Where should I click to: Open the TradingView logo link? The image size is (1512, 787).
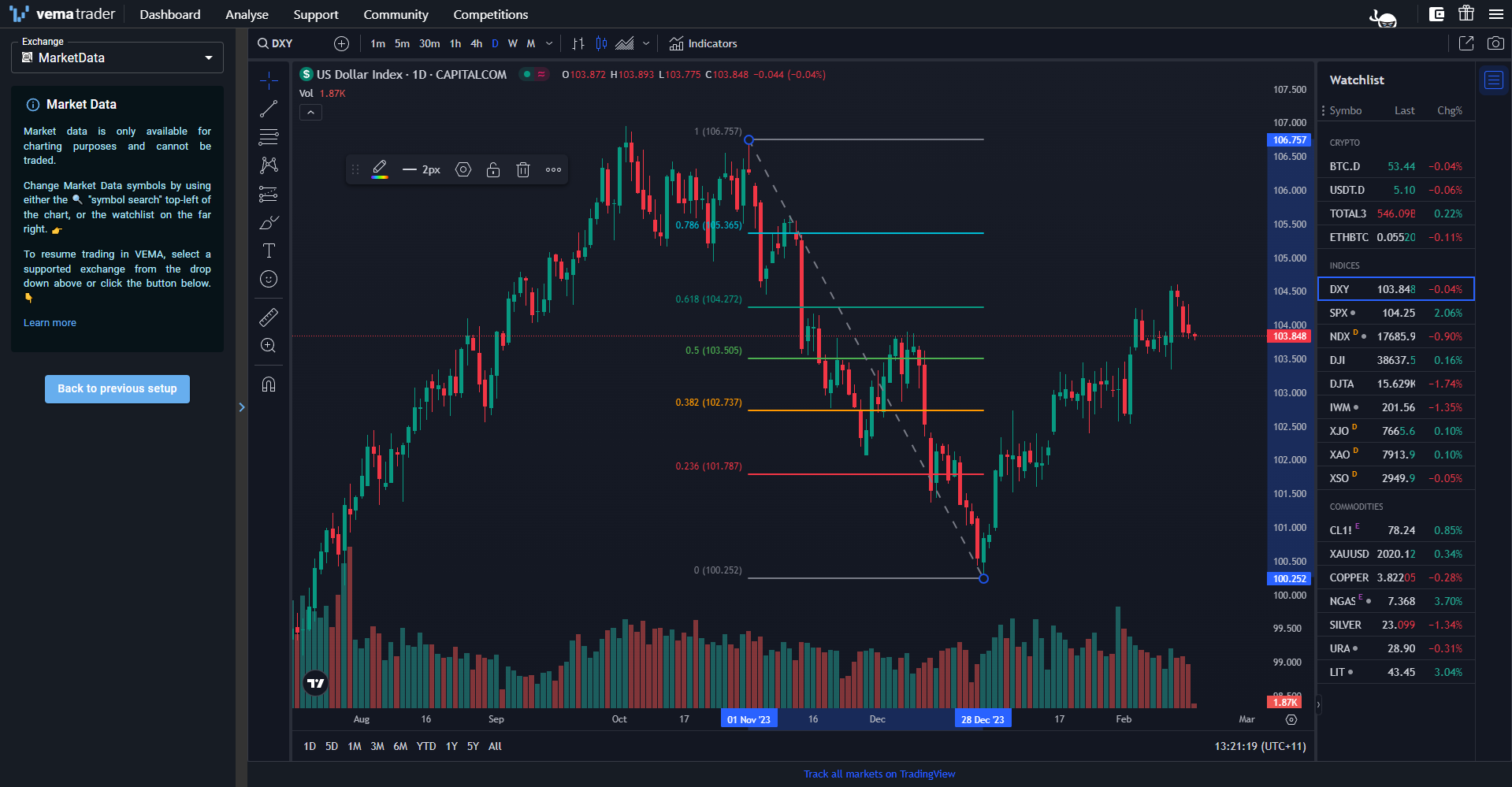click(316, 683)
